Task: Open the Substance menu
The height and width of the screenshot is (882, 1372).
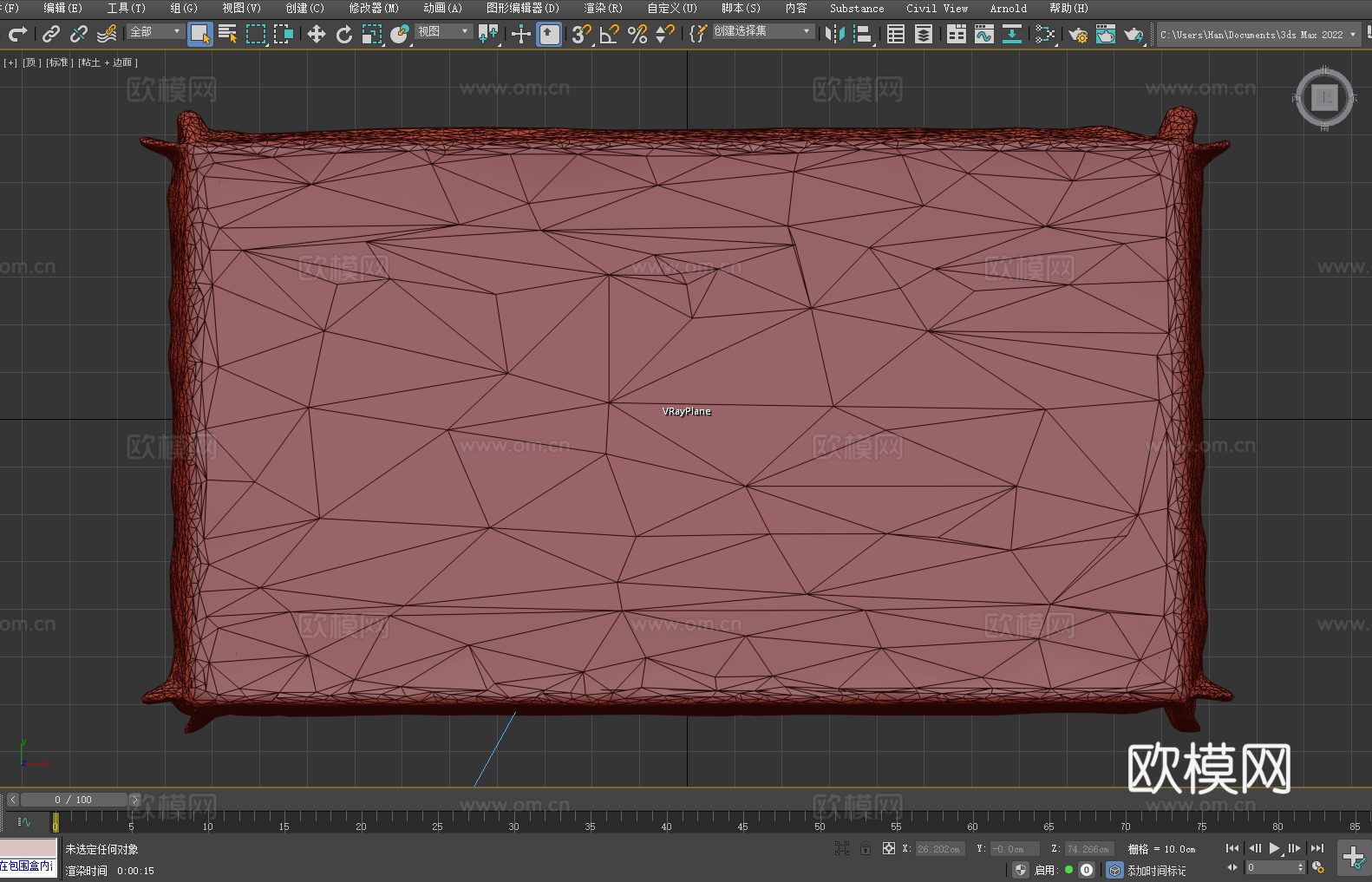Action: click(857, 8)
